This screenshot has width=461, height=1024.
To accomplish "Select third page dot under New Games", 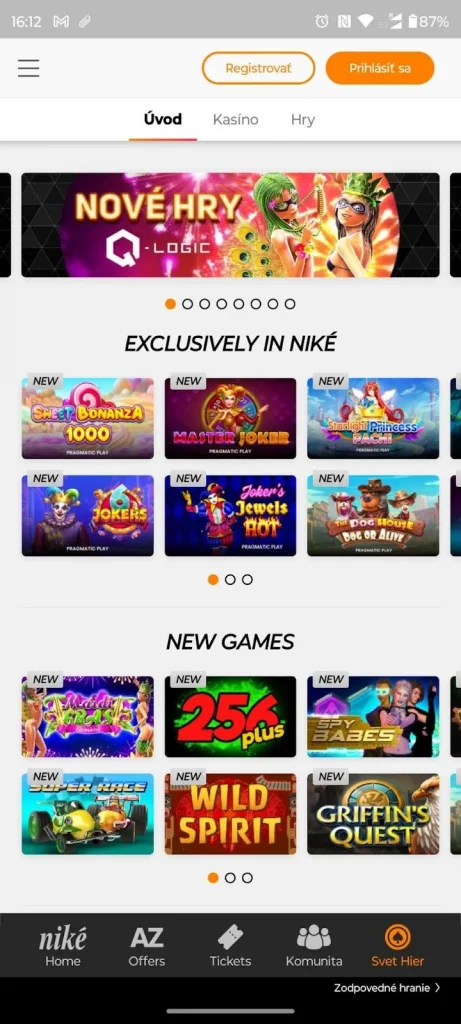I will pyautogui.click(x=247, y=878).
